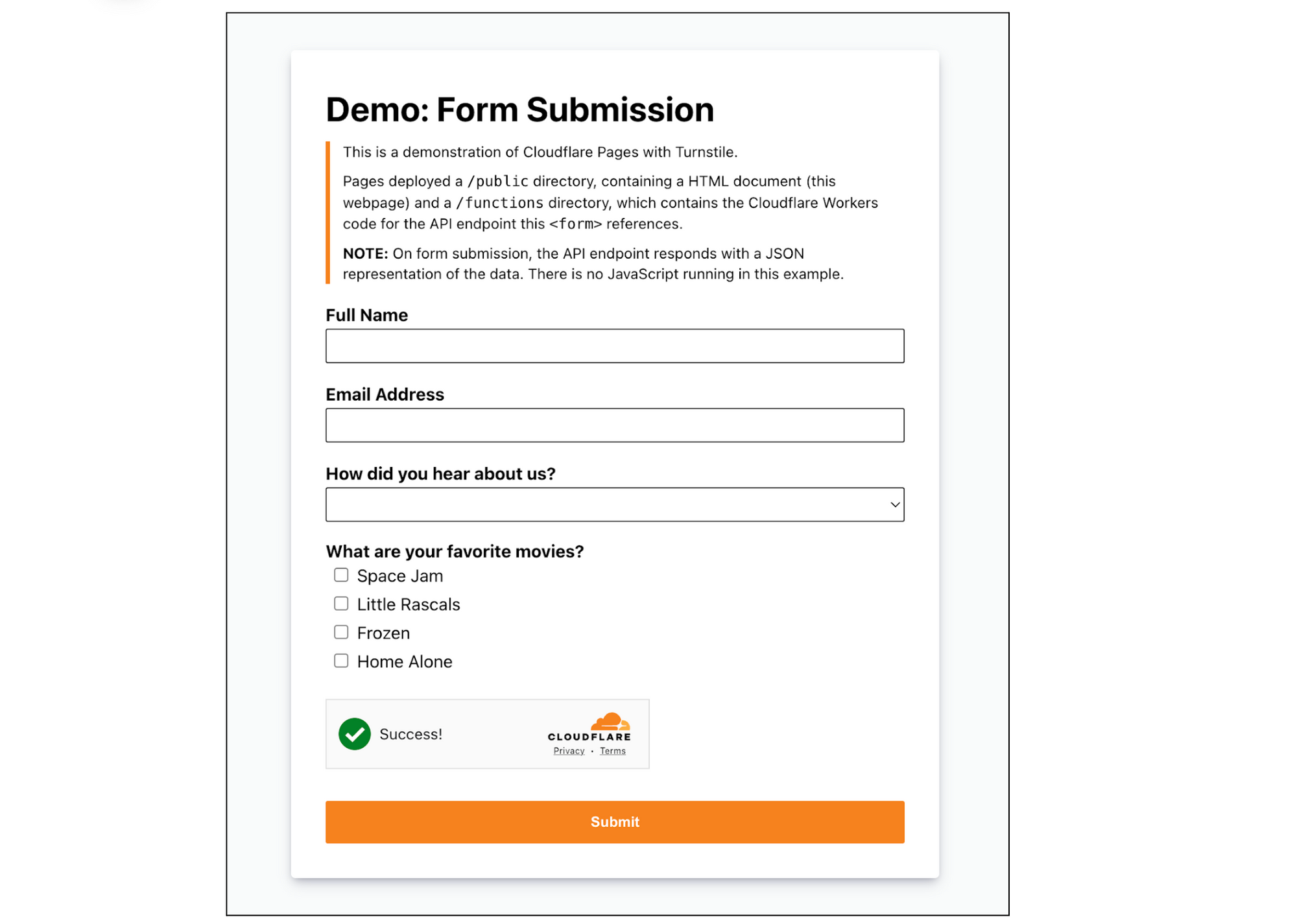This screenshot has height=924, width=1297.
Task: Tick the Little Rascals checkbox
Action: (341, 604)
